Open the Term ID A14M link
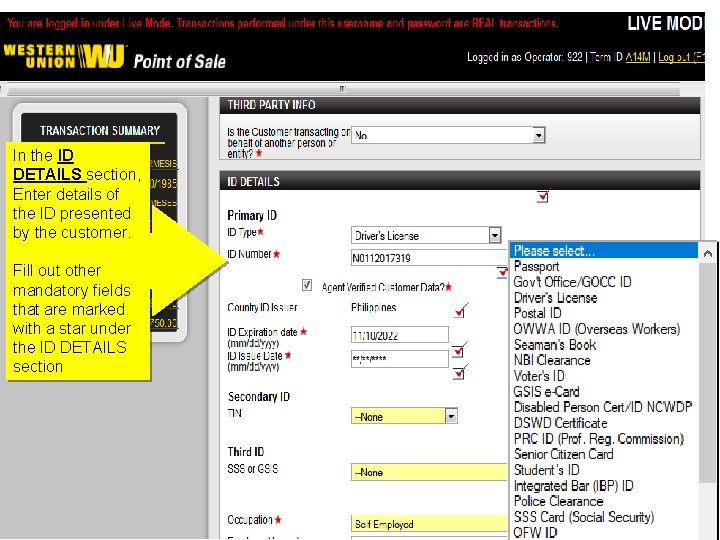 [x=638, y=57]
